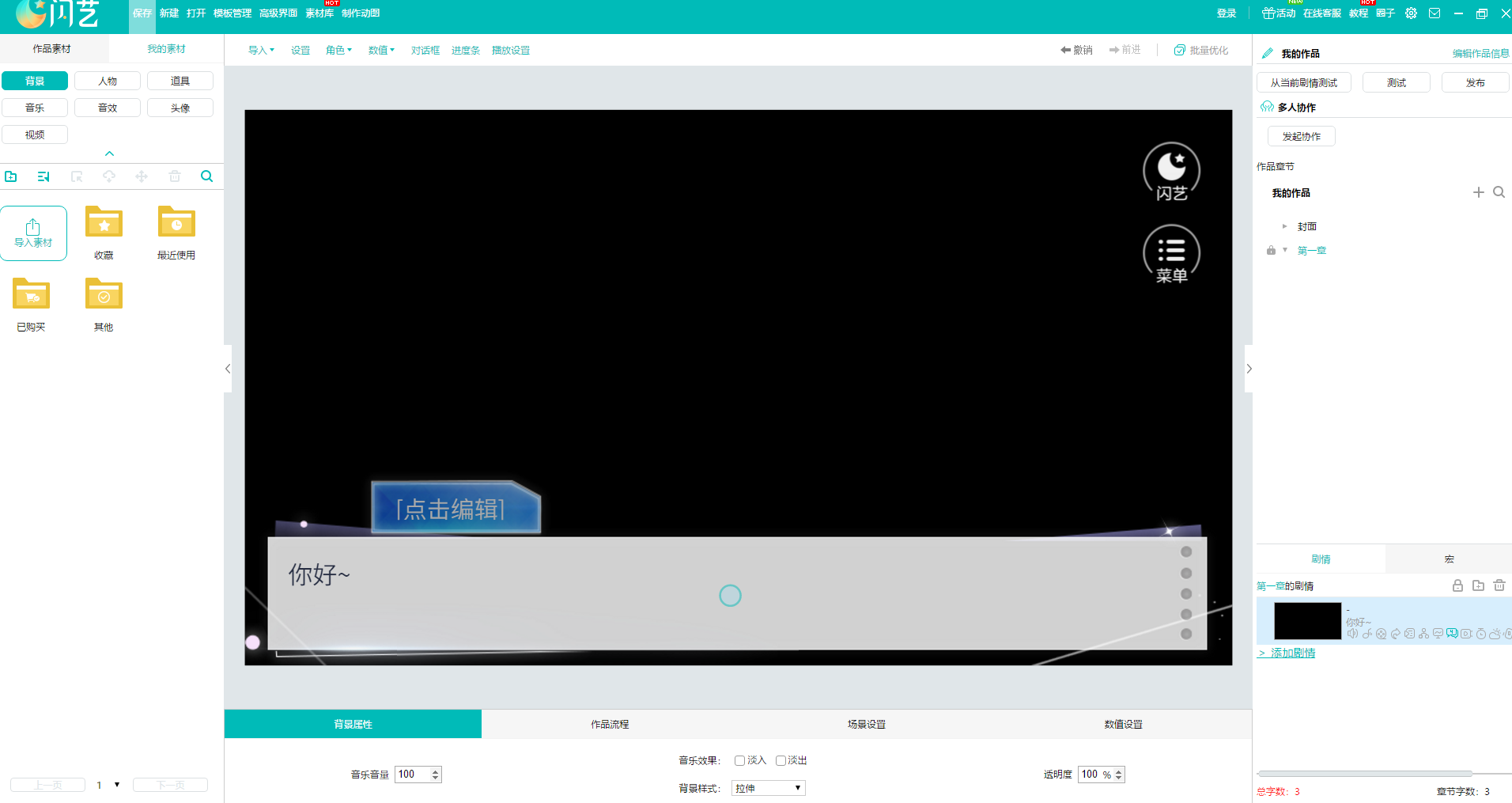Viewport: 1512px width, 803px height.
Task: Click the film reel icon in plot row
Action: (1381, 634)
